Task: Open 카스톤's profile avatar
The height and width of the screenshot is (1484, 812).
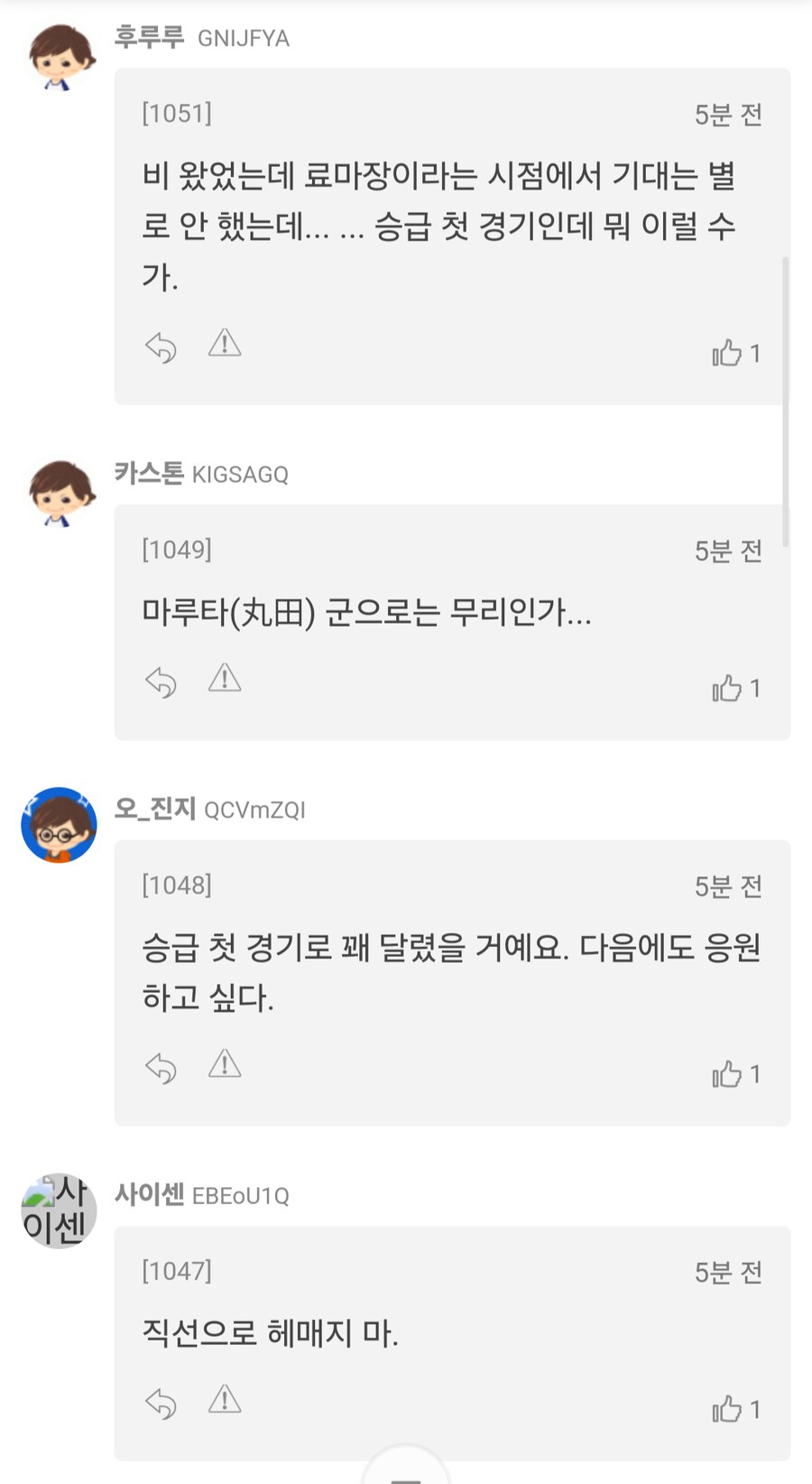Action: [x=60, y=492]
